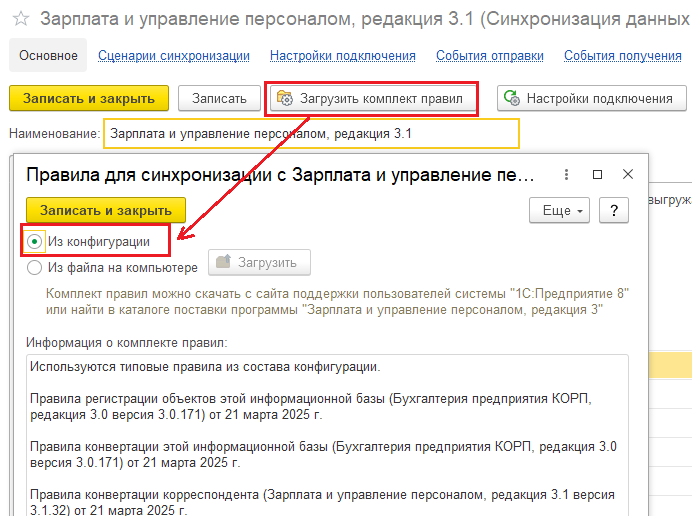Image resolution: width=692 pixels, height=516 pixels.
Task: Click the 'Информация о комплекте правил:' label
Action: tap(127, 343)
